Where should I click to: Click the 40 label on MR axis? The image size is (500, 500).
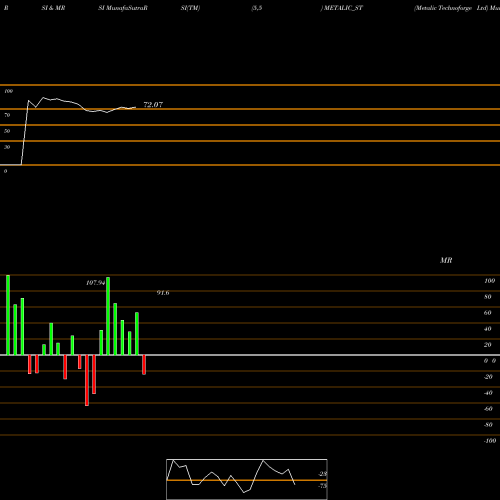[488, 329]
